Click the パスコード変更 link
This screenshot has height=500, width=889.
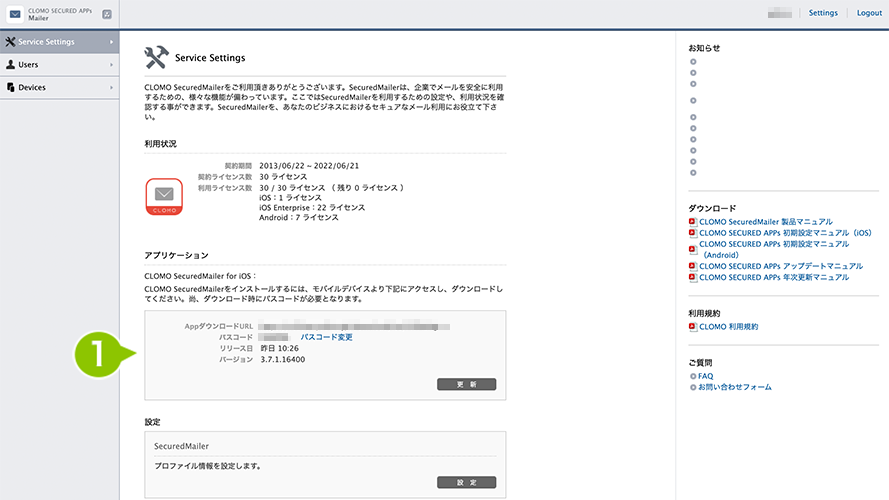[327, 337]
